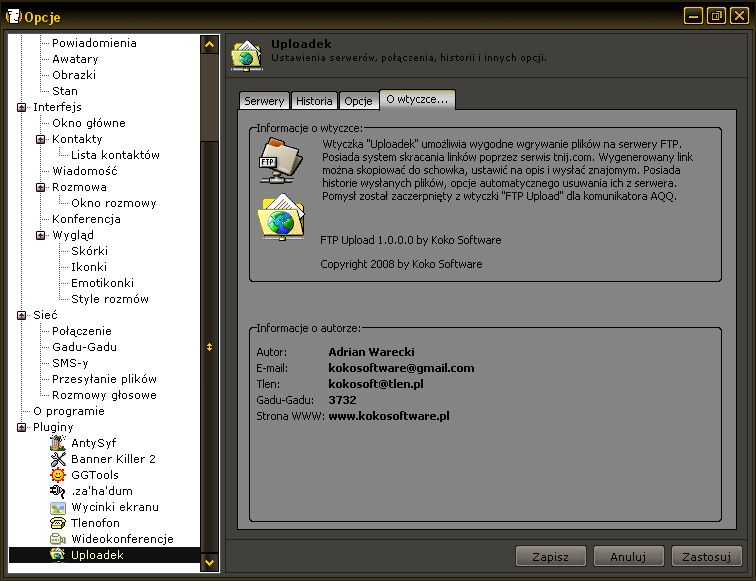Collapse the Interfejs tree node
This screenshot has height=581, width=756.
22,107
